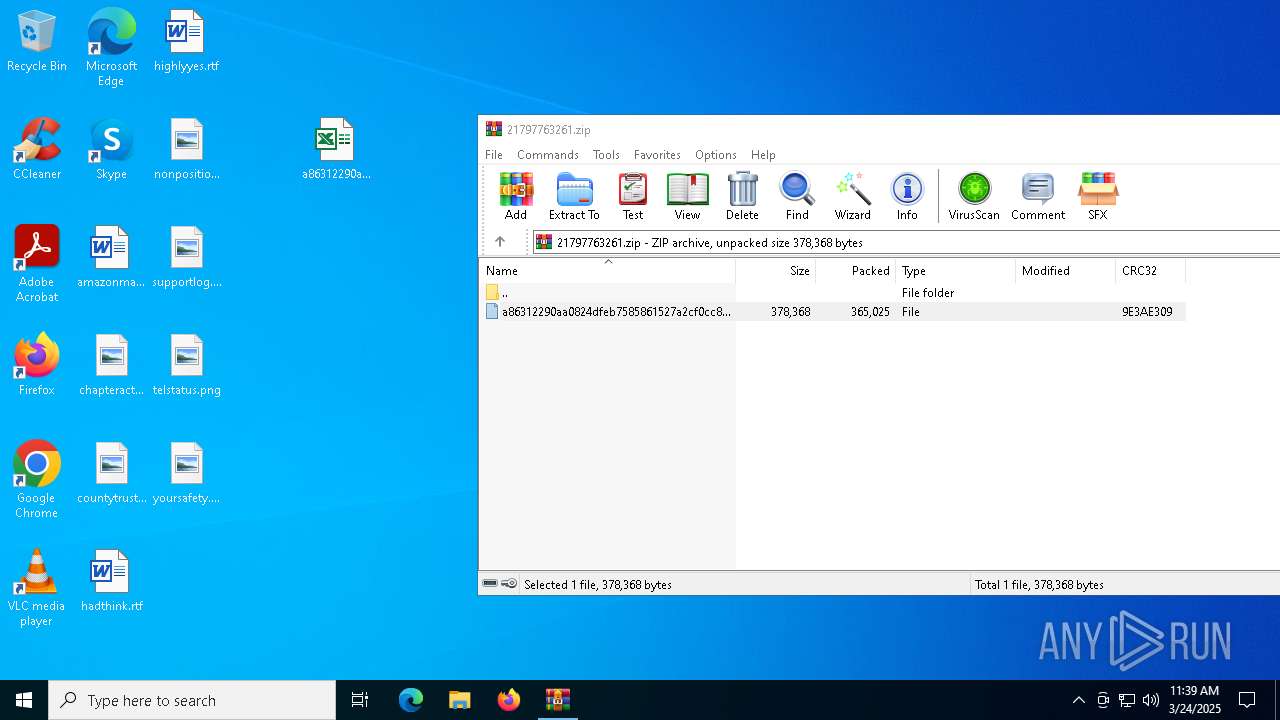1280x720 pixels.
Task: Select Adobe Acrobat desktop shortcut
Action: (x=37, y=264)
